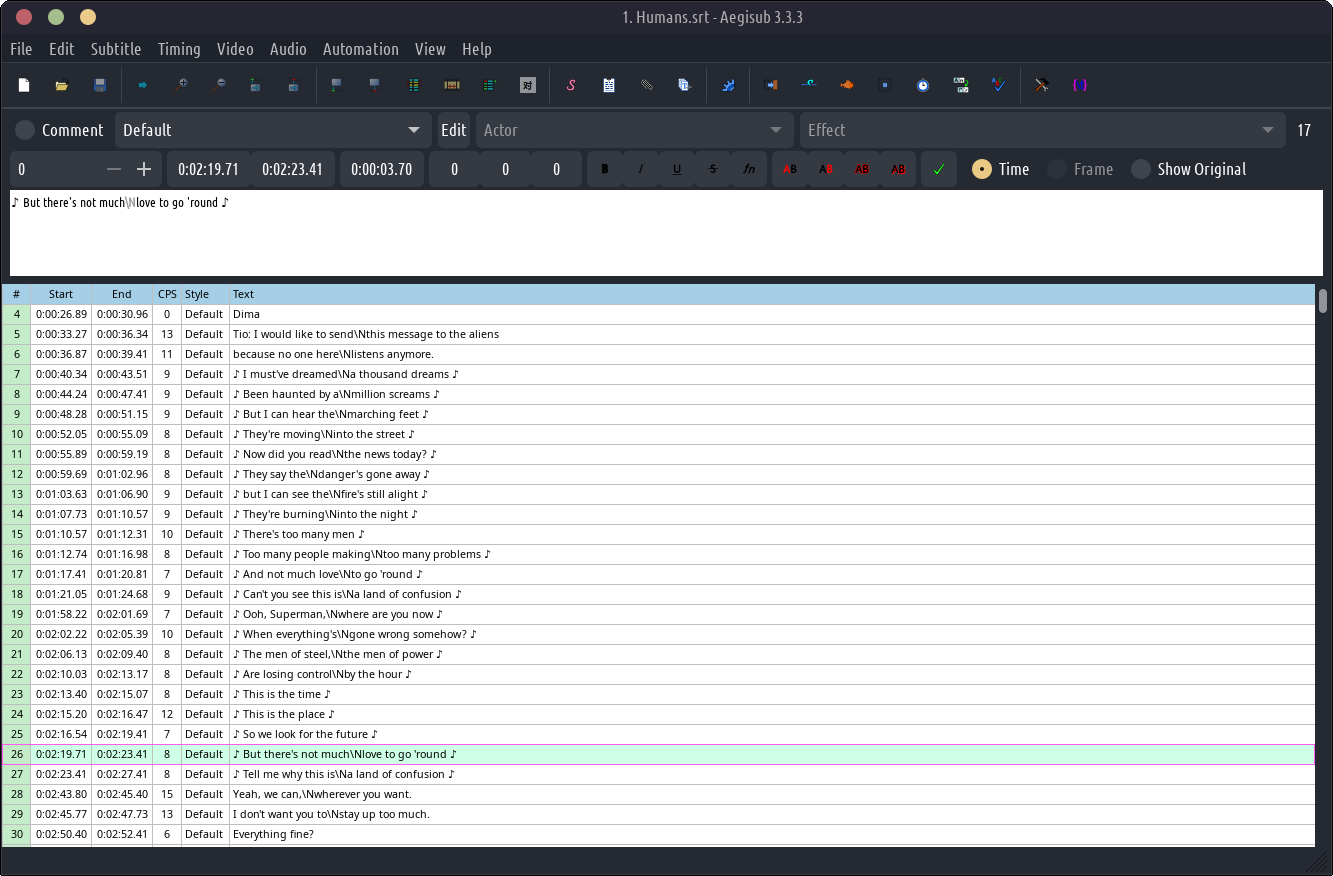The width and height of the screenshot is (1333, 876).
Task: Open the Automation menu
Action: (360, 49)
